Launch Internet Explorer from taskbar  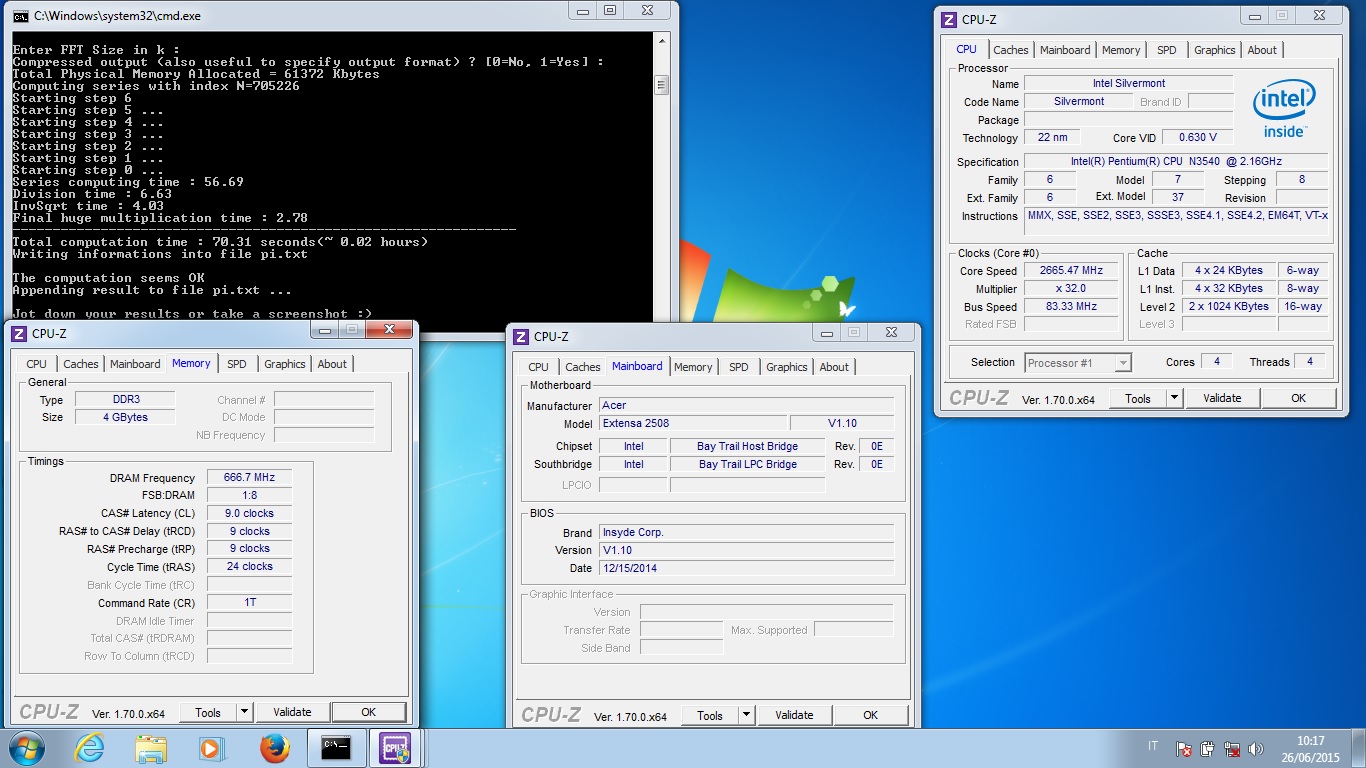tap(89, 748)
